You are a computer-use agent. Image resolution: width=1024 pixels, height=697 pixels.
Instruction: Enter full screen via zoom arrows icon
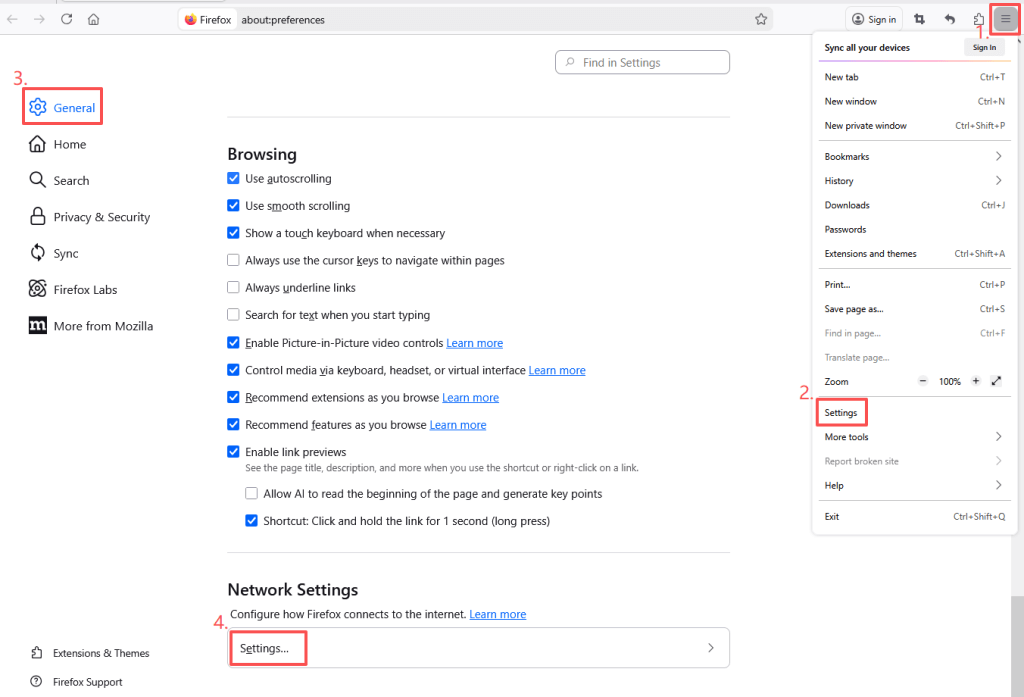[996, 381]
